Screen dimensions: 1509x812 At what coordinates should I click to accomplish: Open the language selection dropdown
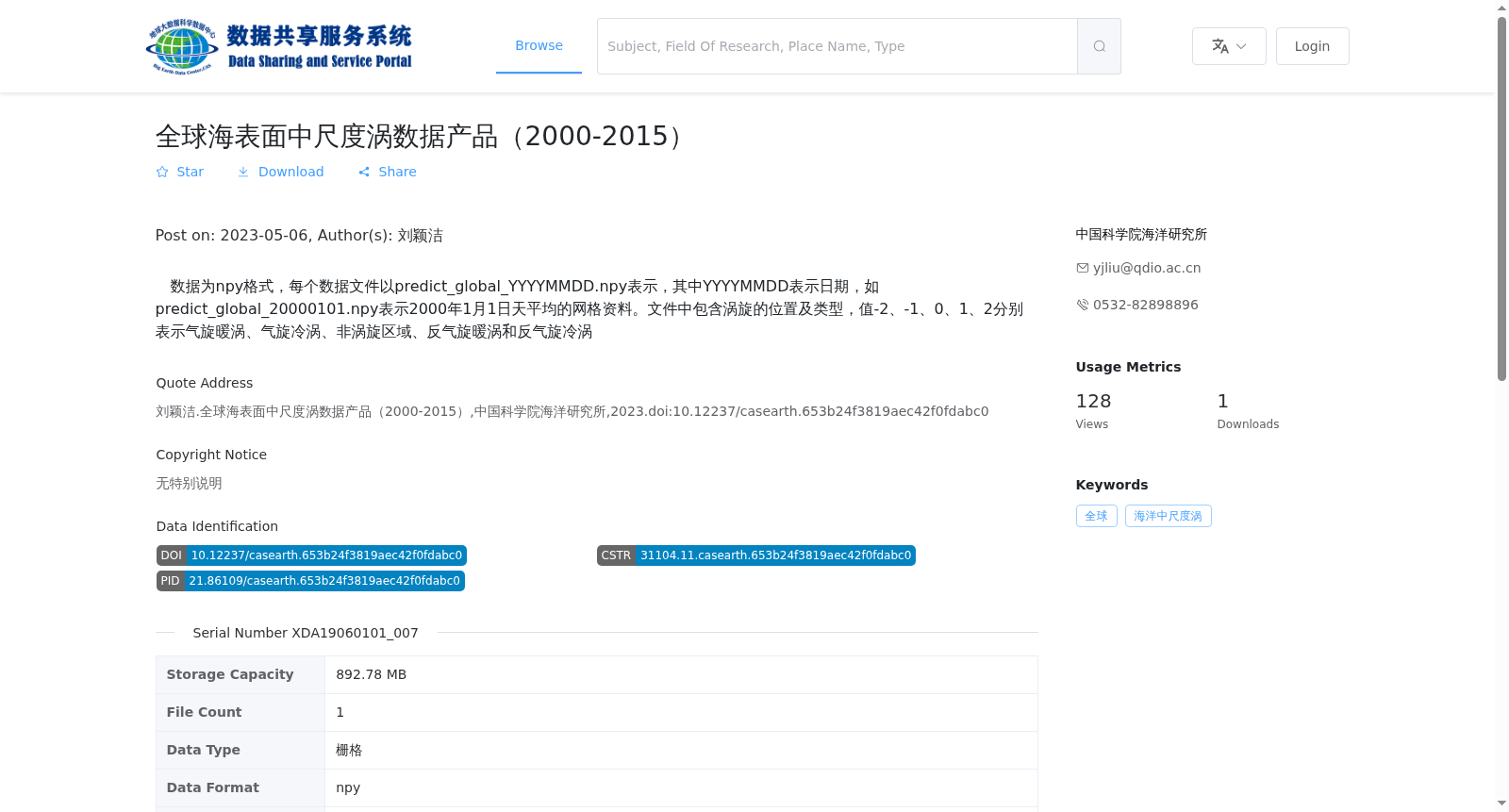(x=1229, y=46)
